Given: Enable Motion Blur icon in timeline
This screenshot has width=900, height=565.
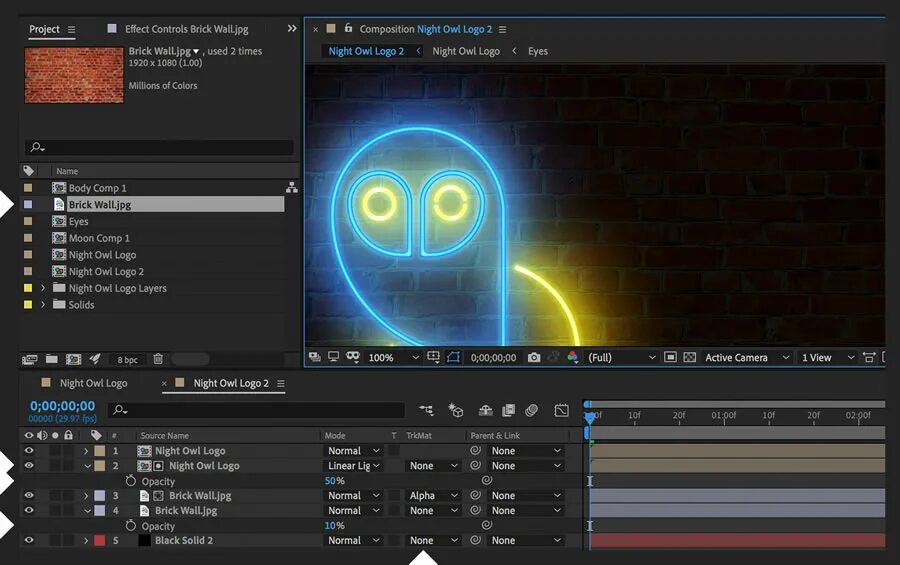Looking at the screenshot, I should [x=532, y=410].
